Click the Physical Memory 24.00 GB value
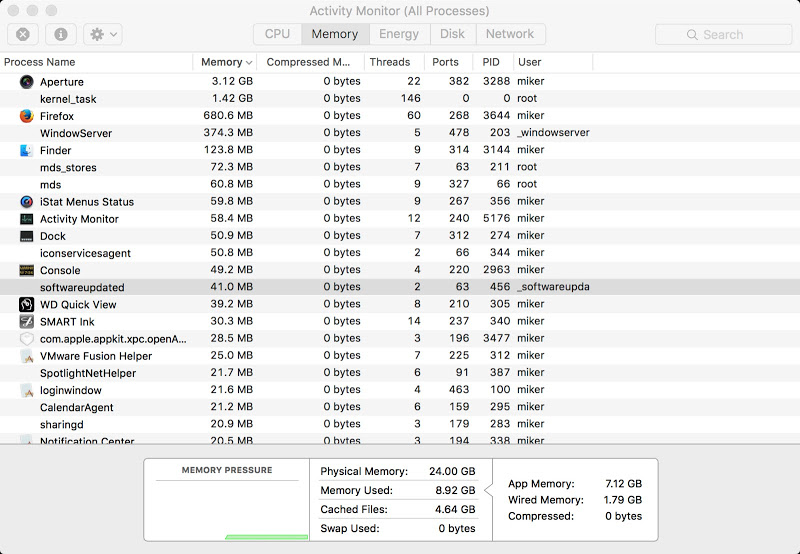Screen dimensions: 800x554 coord(452,471)
